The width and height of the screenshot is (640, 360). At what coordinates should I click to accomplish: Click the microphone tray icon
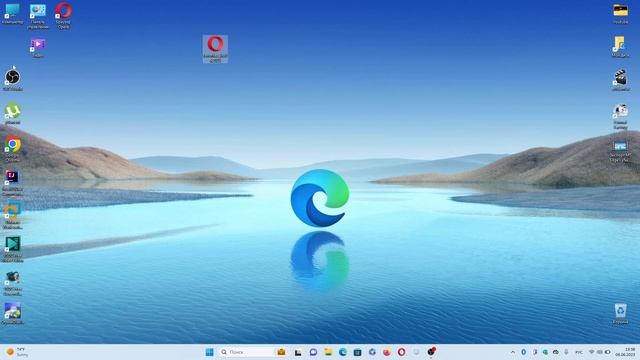(566, 352)
